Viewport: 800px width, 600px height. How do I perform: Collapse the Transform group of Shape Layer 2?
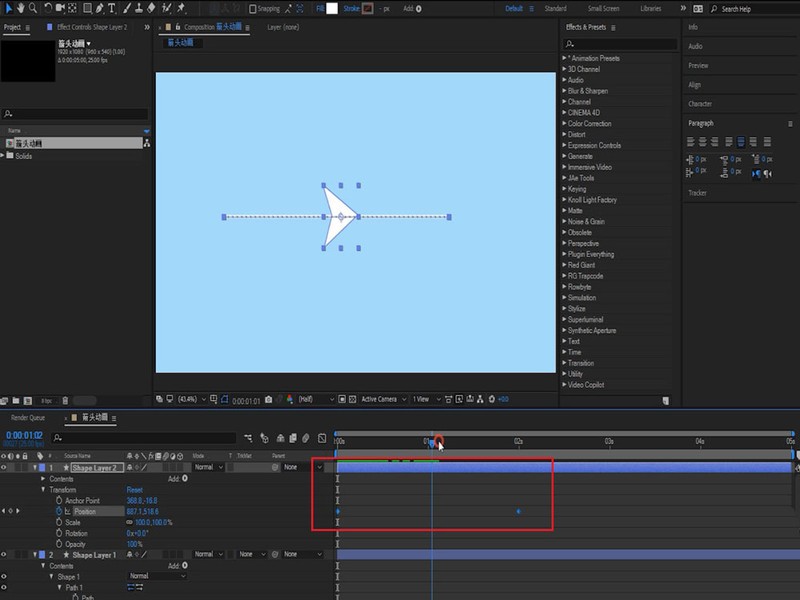point(45,490)
